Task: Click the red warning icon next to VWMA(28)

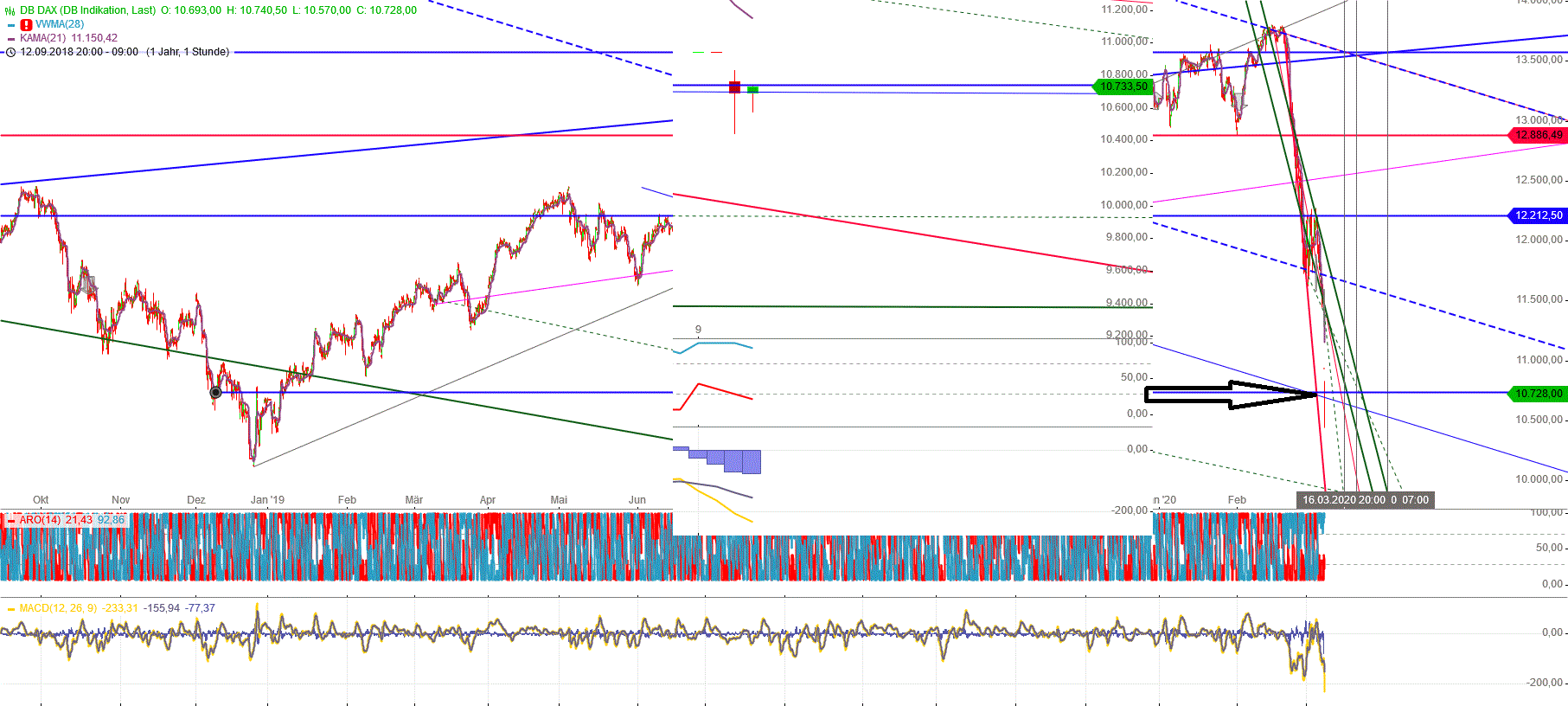Action: 26,24
